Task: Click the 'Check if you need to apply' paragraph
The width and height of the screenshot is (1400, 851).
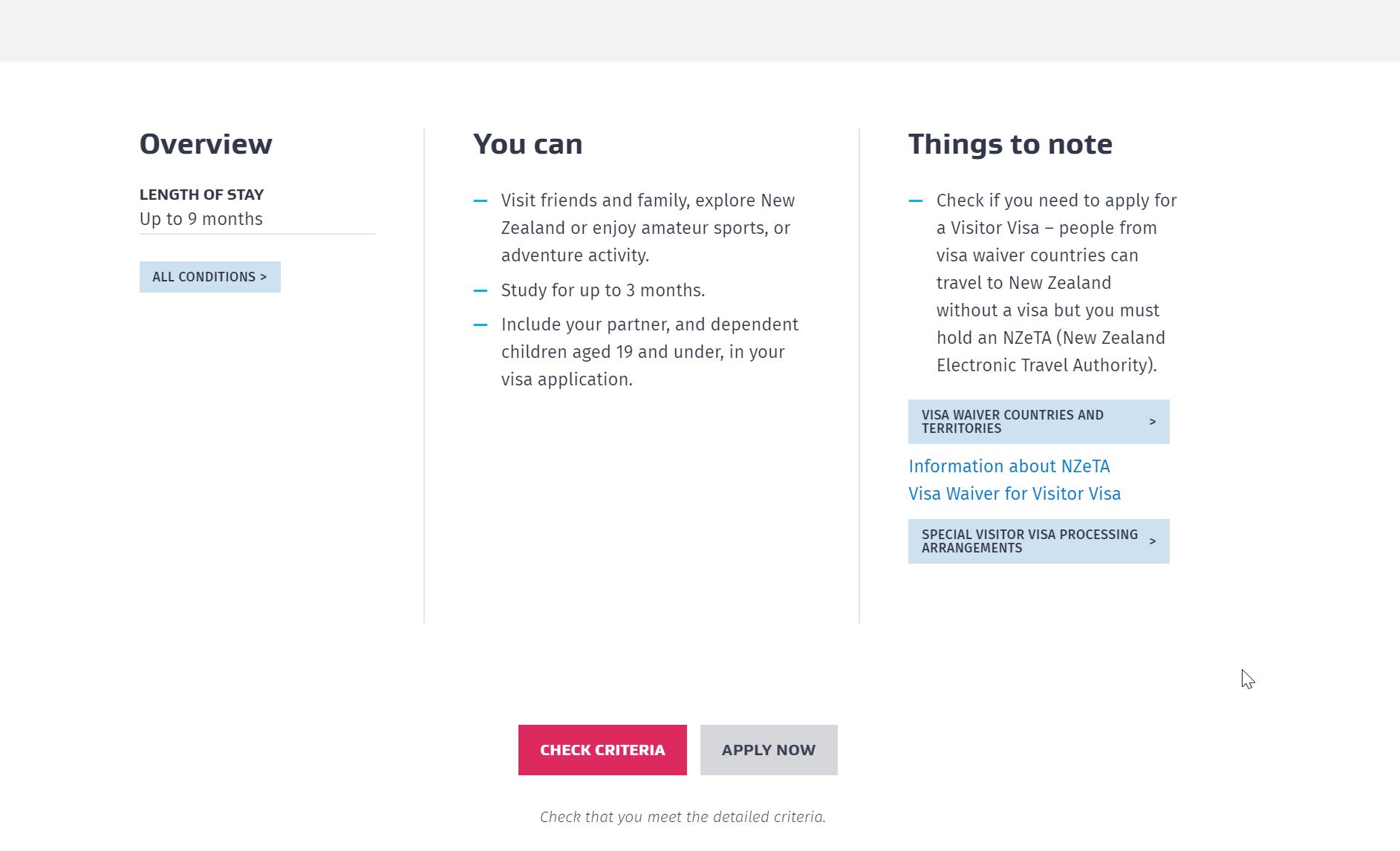Action: tap(1055, 283)
